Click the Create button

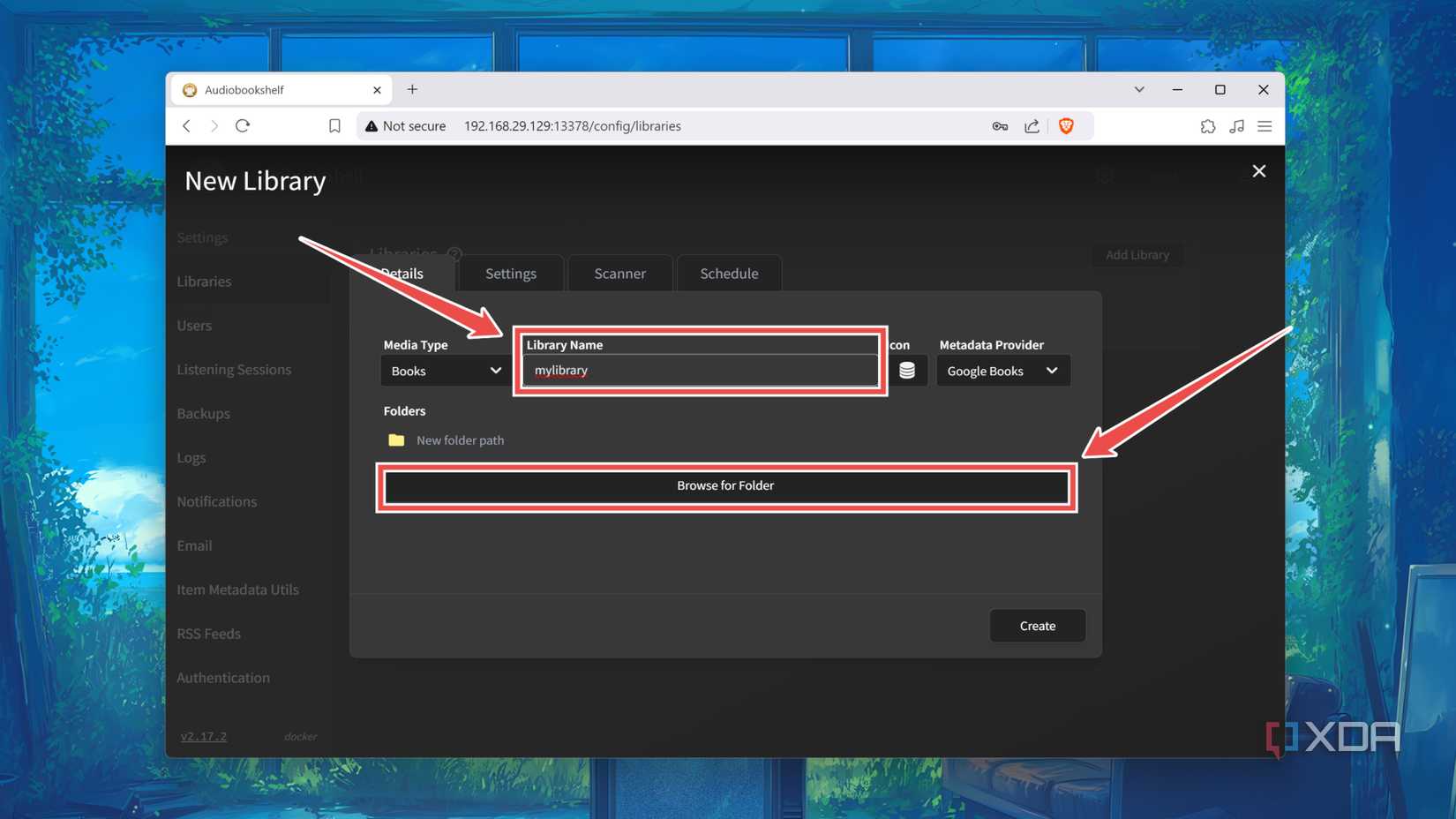(1038, 626)
